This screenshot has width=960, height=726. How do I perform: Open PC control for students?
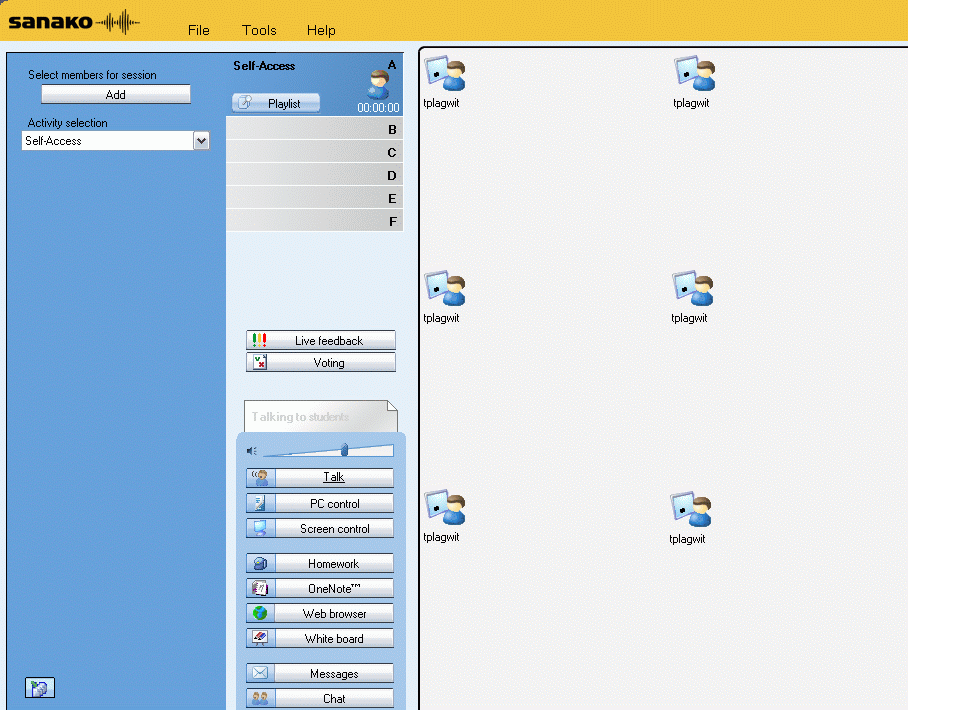(320, 504)
